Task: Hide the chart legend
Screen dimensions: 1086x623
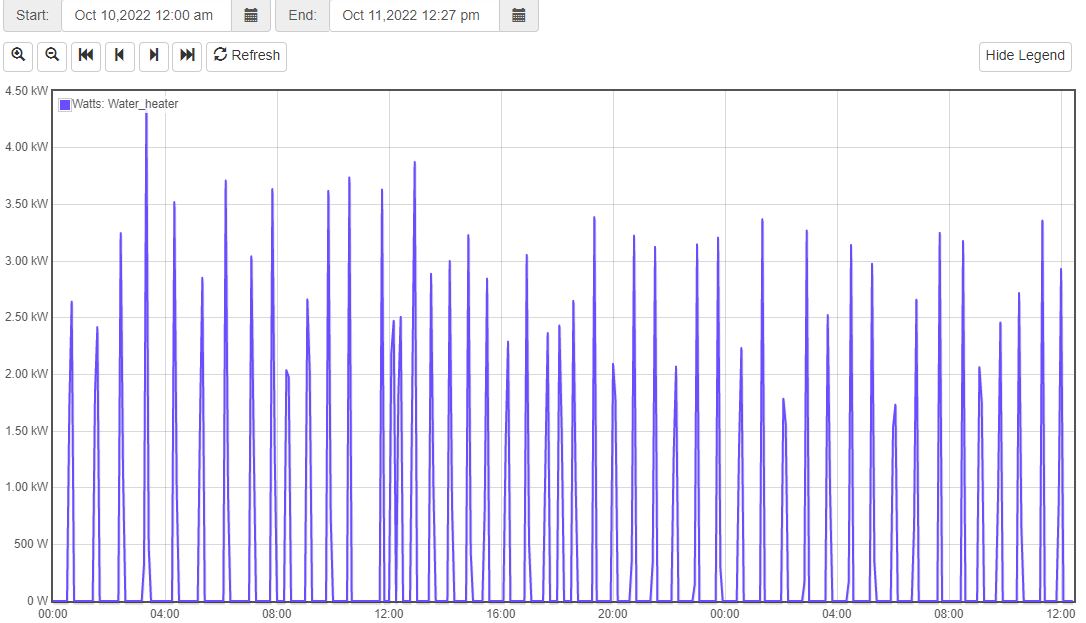Action: 1025,56
